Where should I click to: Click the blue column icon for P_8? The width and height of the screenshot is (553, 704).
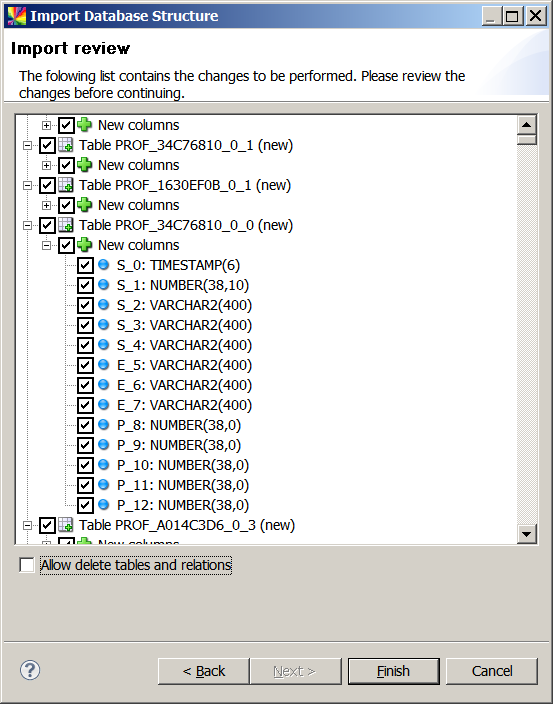coord(104,424)
